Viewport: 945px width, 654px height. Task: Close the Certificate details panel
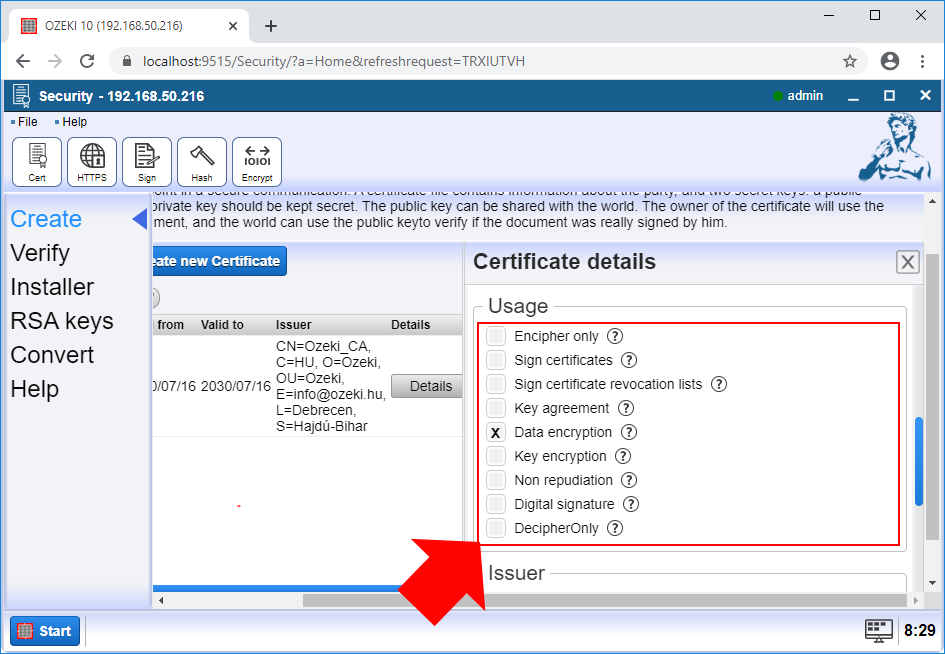(x=908, y=262)
